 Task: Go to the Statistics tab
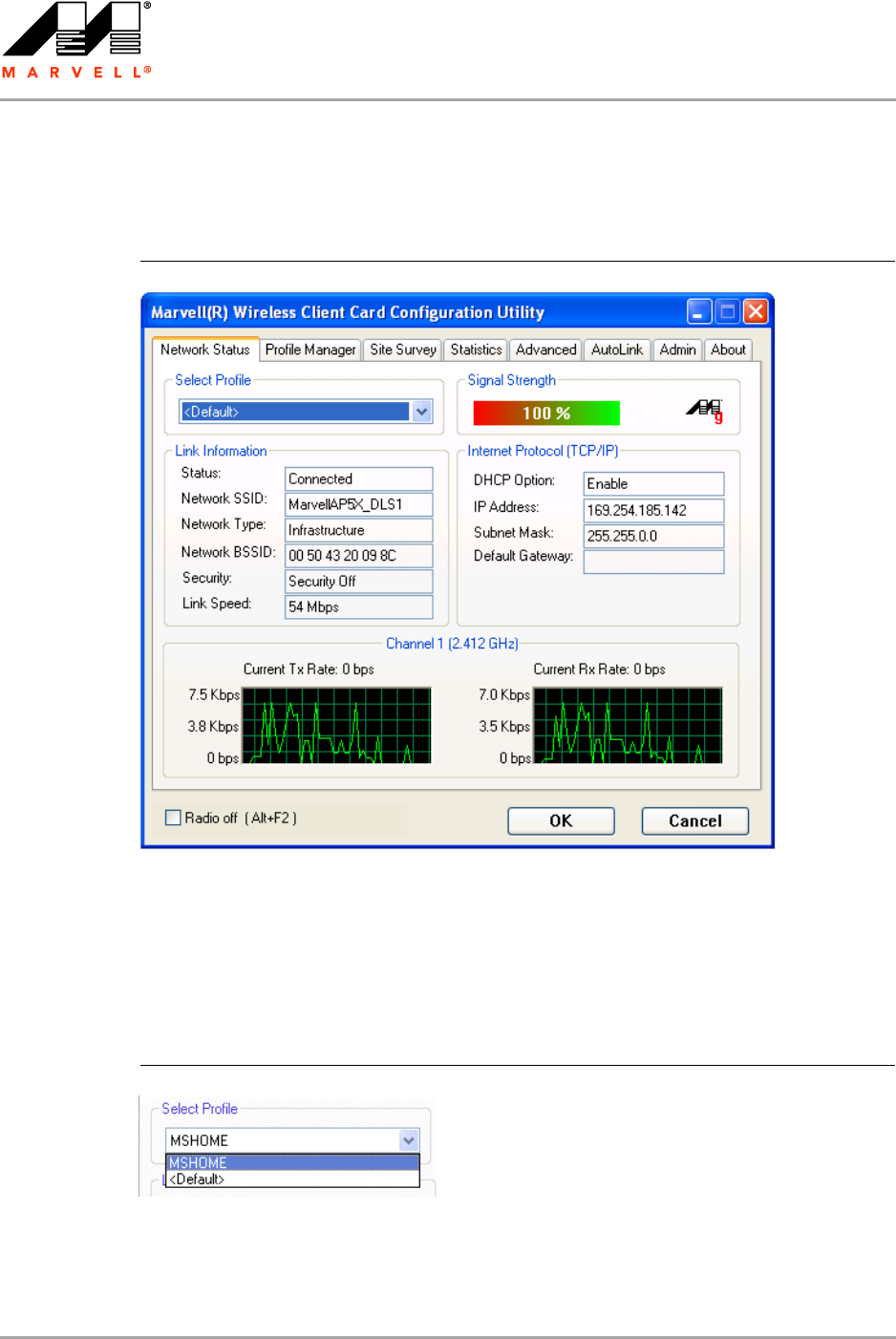(x=476, y=350)
